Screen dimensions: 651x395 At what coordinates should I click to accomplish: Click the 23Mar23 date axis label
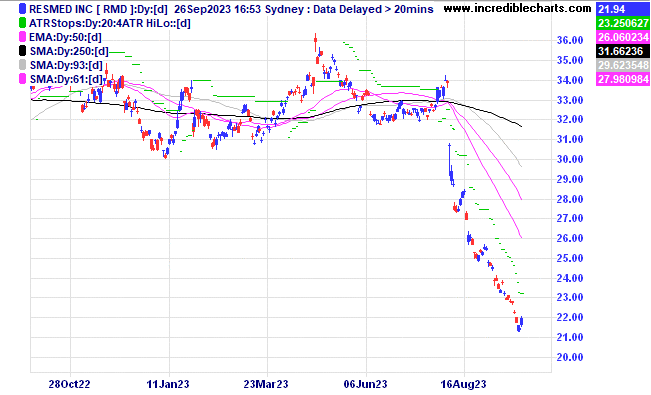pos(266,384)
